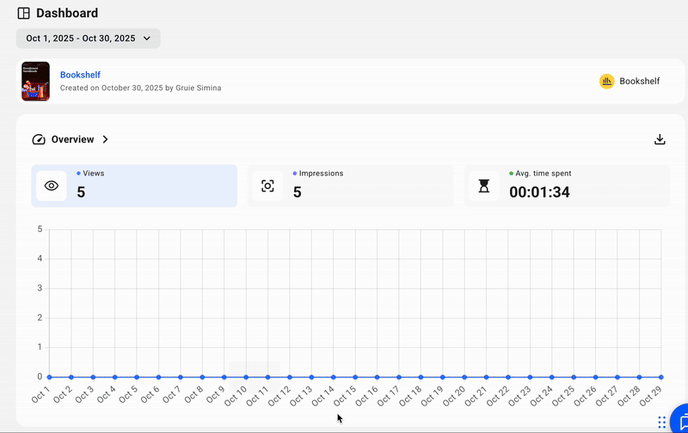Download the overview report
This screenshot has width=688, height=433.
click(659, 140)
